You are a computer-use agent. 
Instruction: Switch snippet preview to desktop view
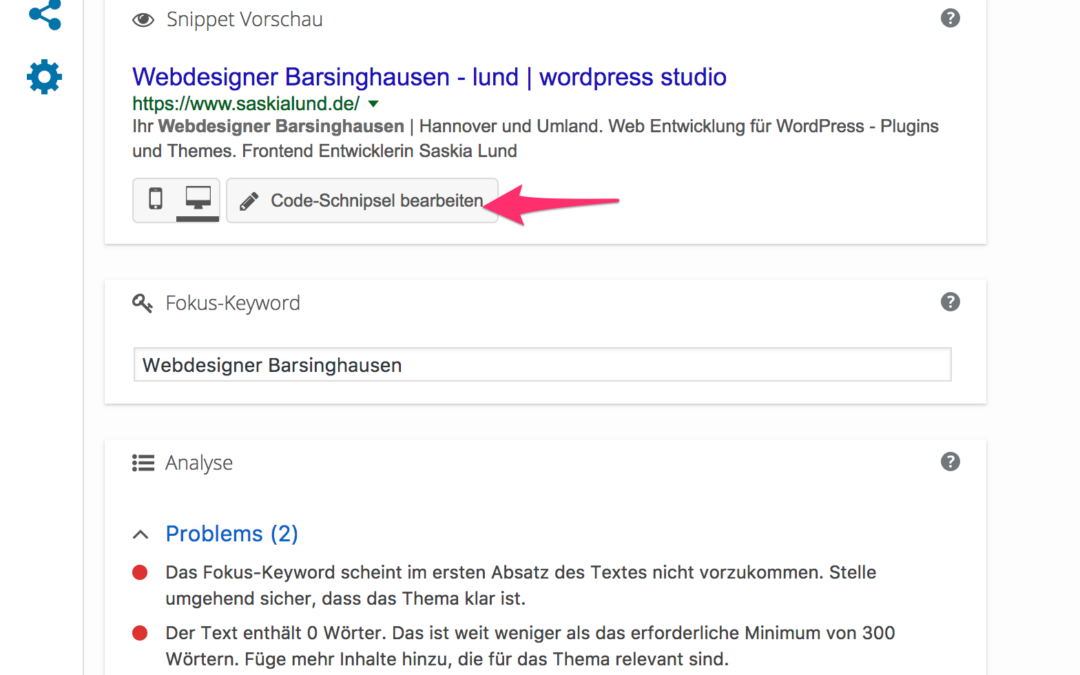[197, 200]
